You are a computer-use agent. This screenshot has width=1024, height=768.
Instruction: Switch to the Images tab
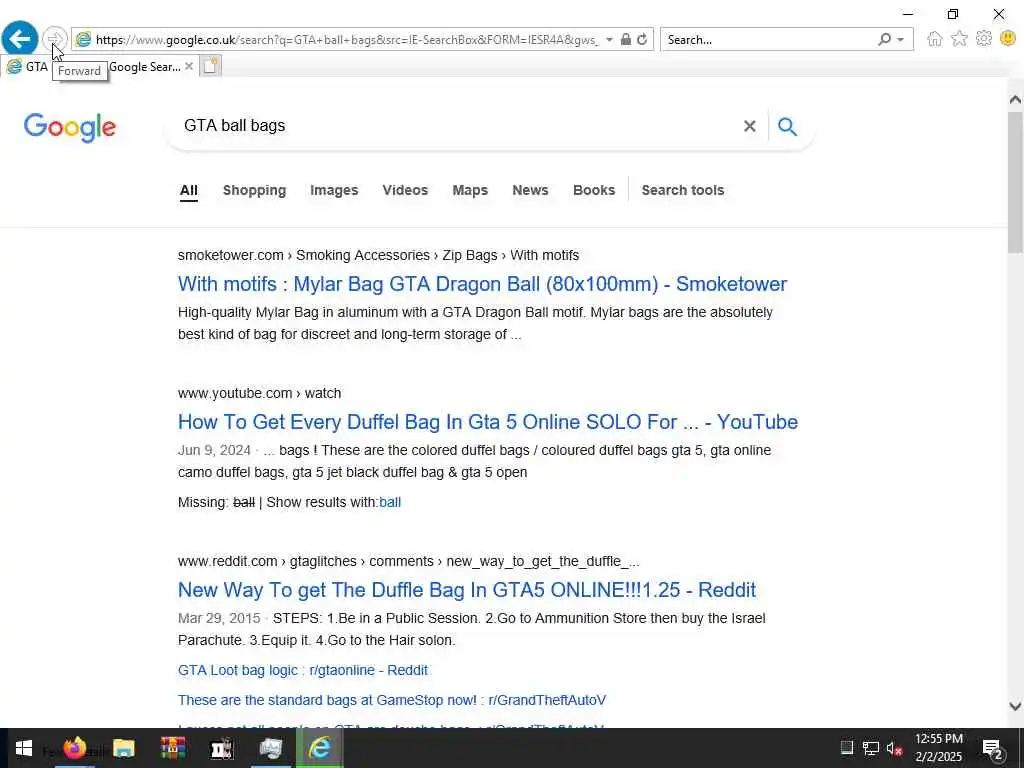334,190
